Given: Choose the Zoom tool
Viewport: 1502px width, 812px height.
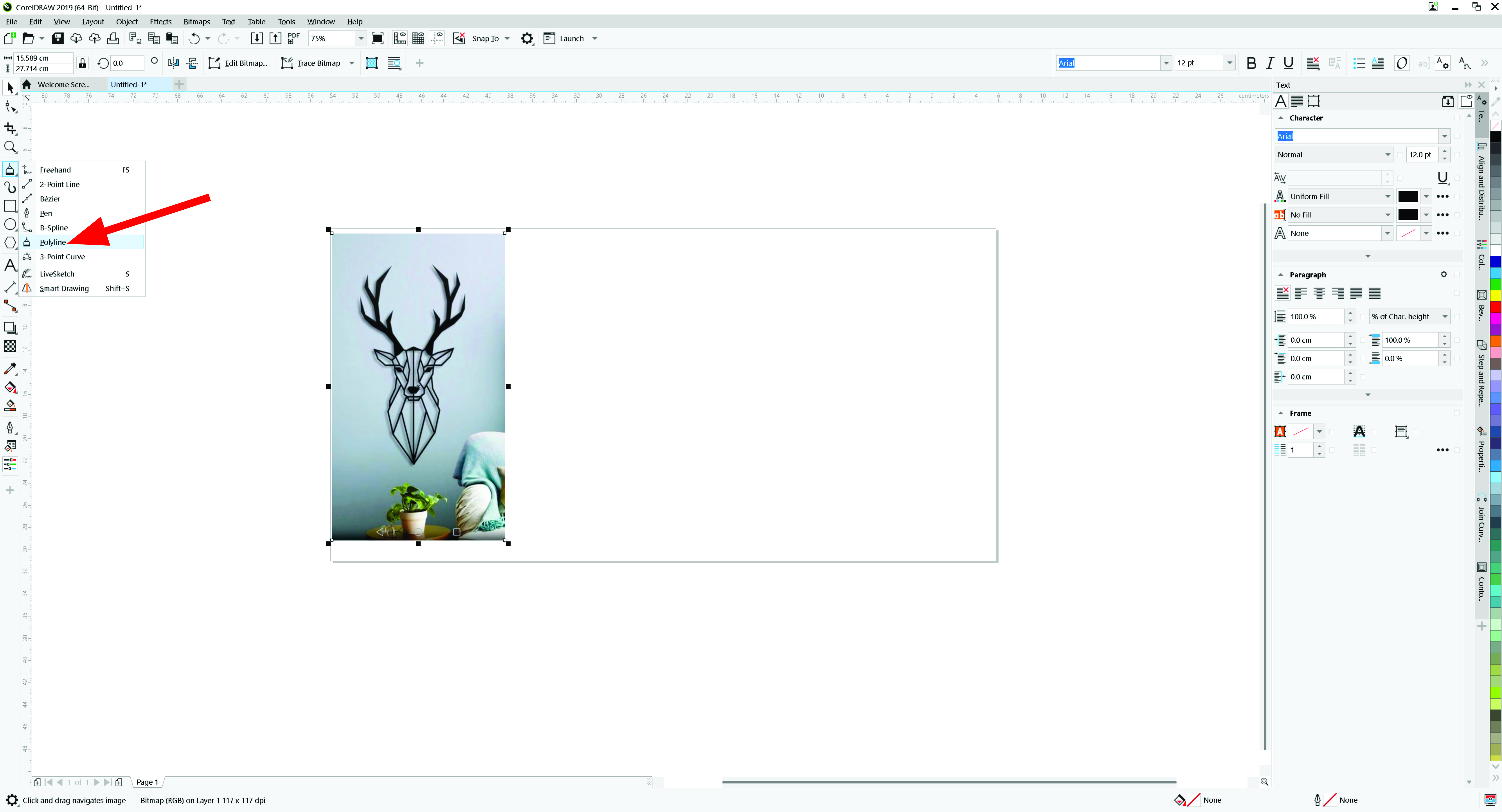Looking at the screenshot, I should coord(10,147).
